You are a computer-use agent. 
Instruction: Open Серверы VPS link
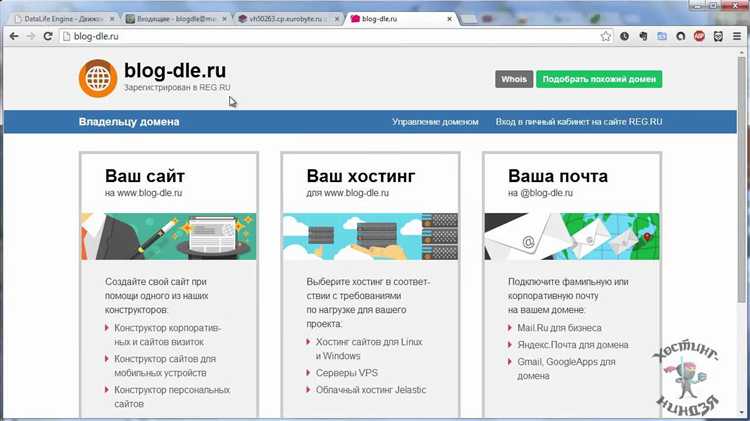(347, 373)
